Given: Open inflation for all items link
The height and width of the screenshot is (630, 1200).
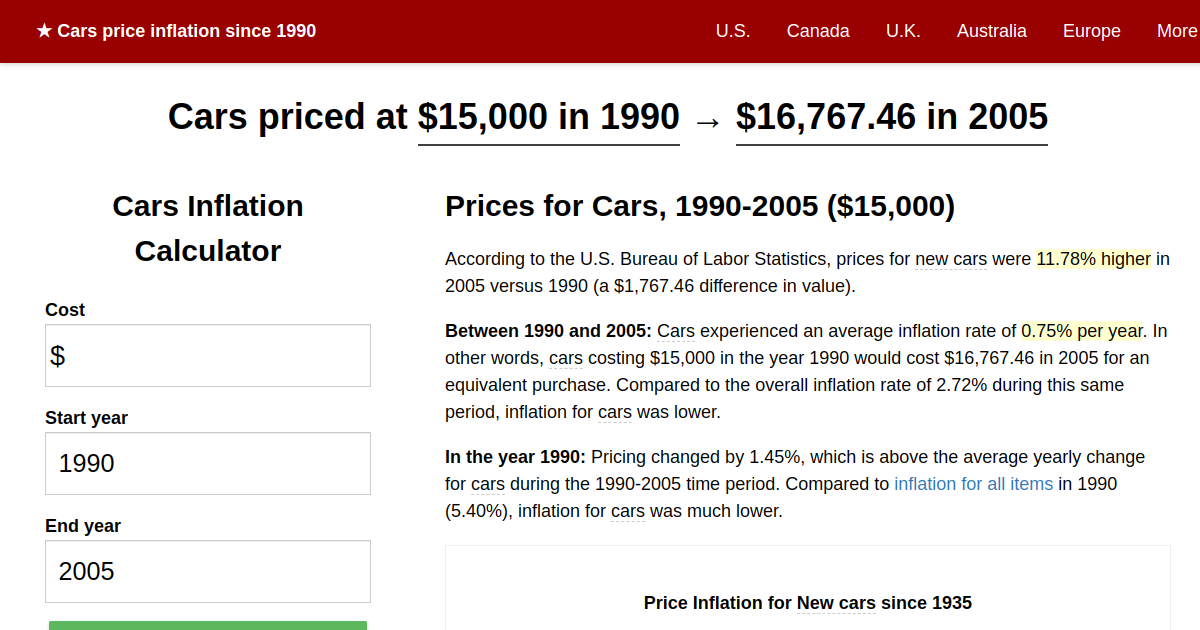Looking at the screenshot, I should 973,483.
